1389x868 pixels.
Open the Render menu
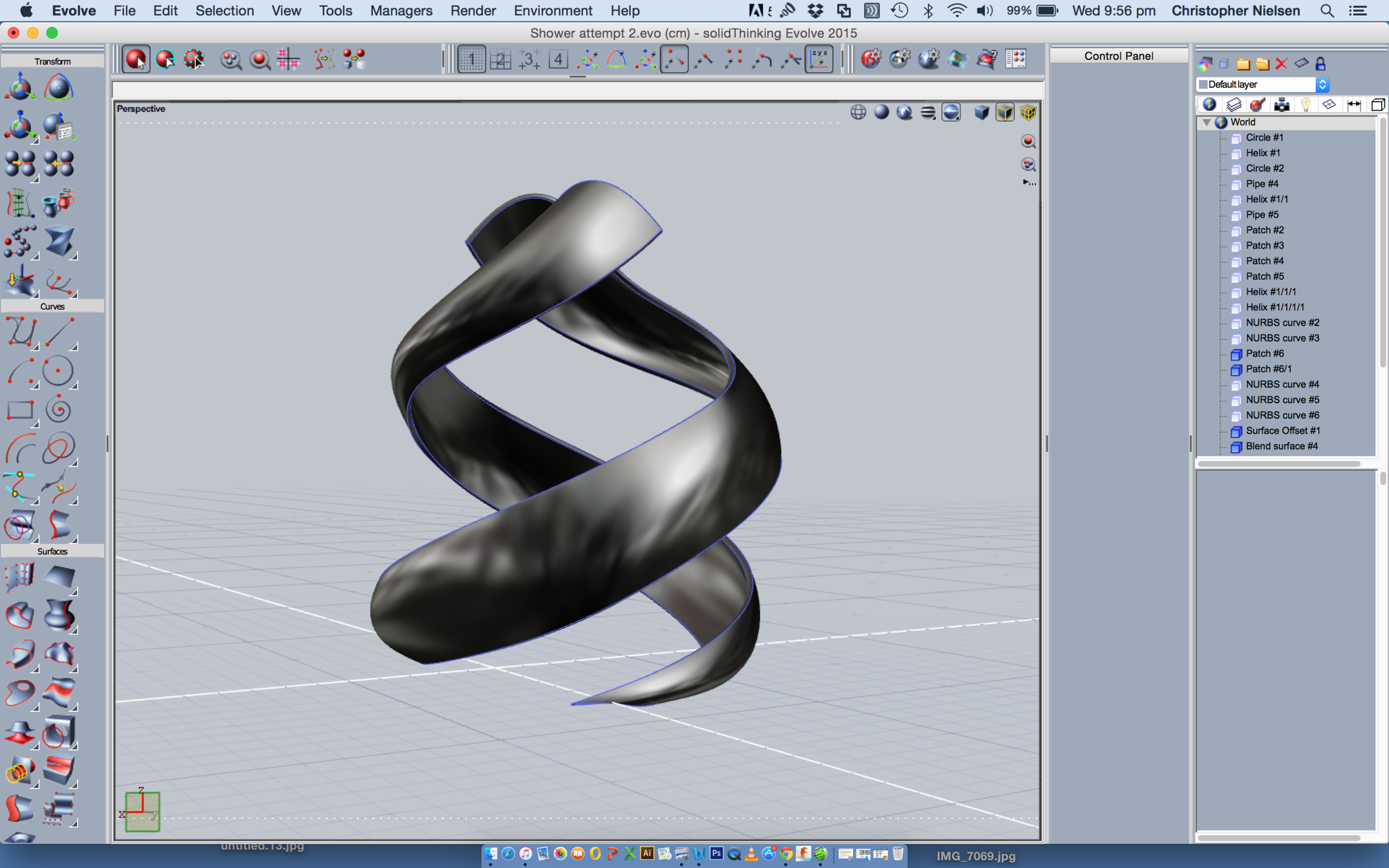(x=473, y=11)
